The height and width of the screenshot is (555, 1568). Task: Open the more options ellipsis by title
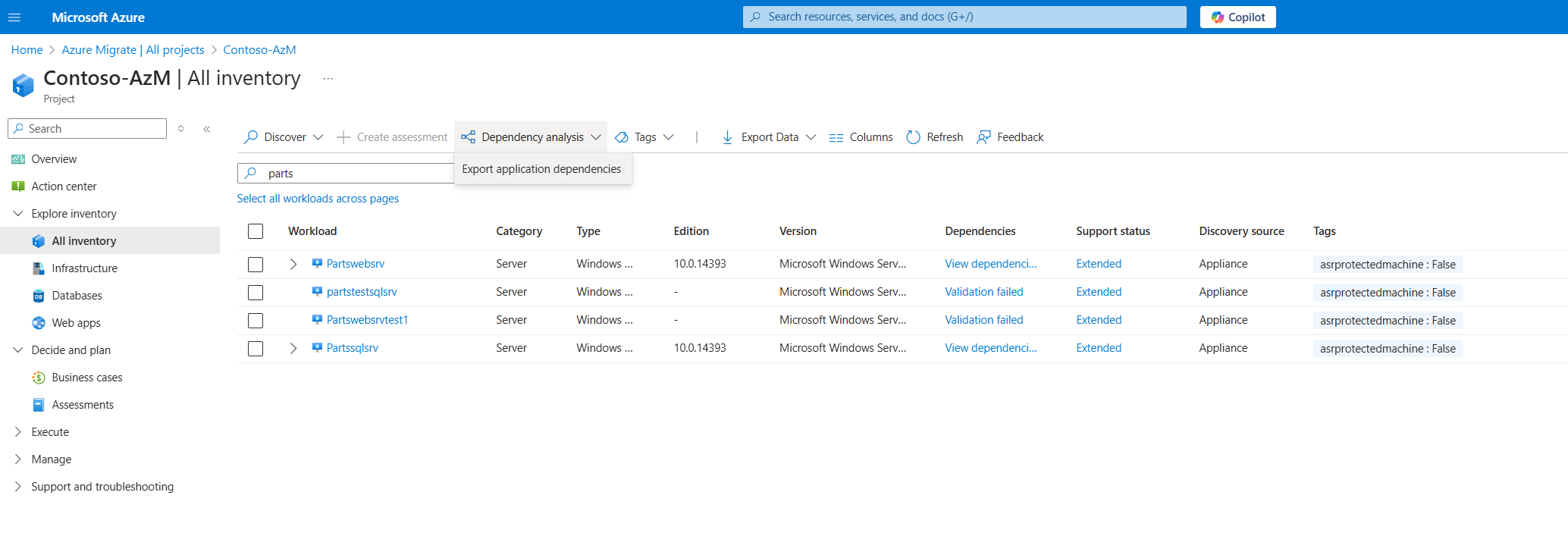tap(328, 79)
